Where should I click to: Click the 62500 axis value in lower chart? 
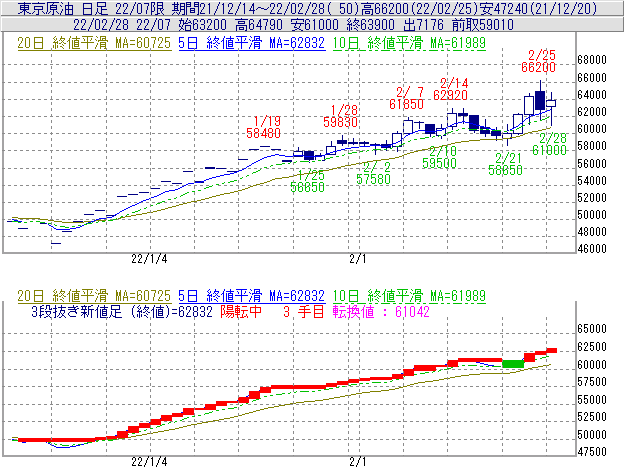pos(592,347)
